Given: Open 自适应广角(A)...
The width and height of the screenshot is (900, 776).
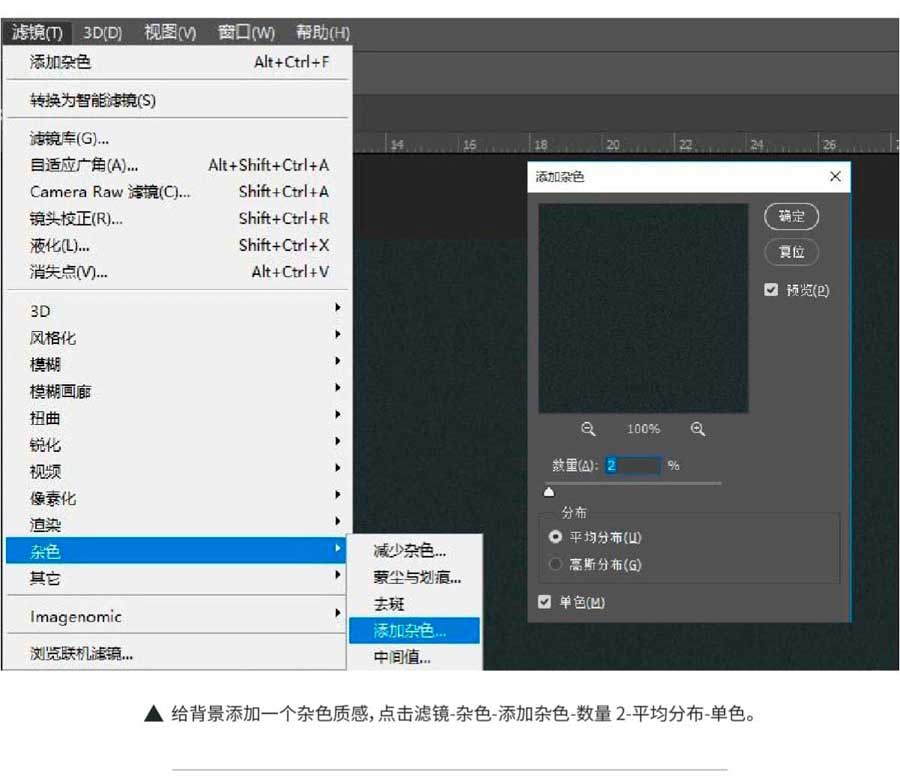Looking at the screenshot, I should (x=176, y=165).
